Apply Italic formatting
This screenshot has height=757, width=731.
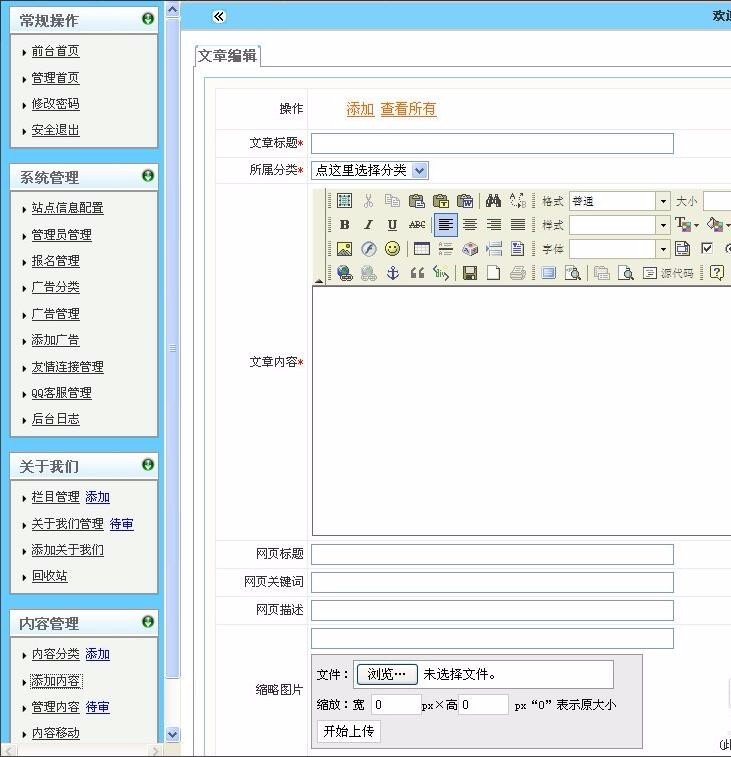click(368, 224)
